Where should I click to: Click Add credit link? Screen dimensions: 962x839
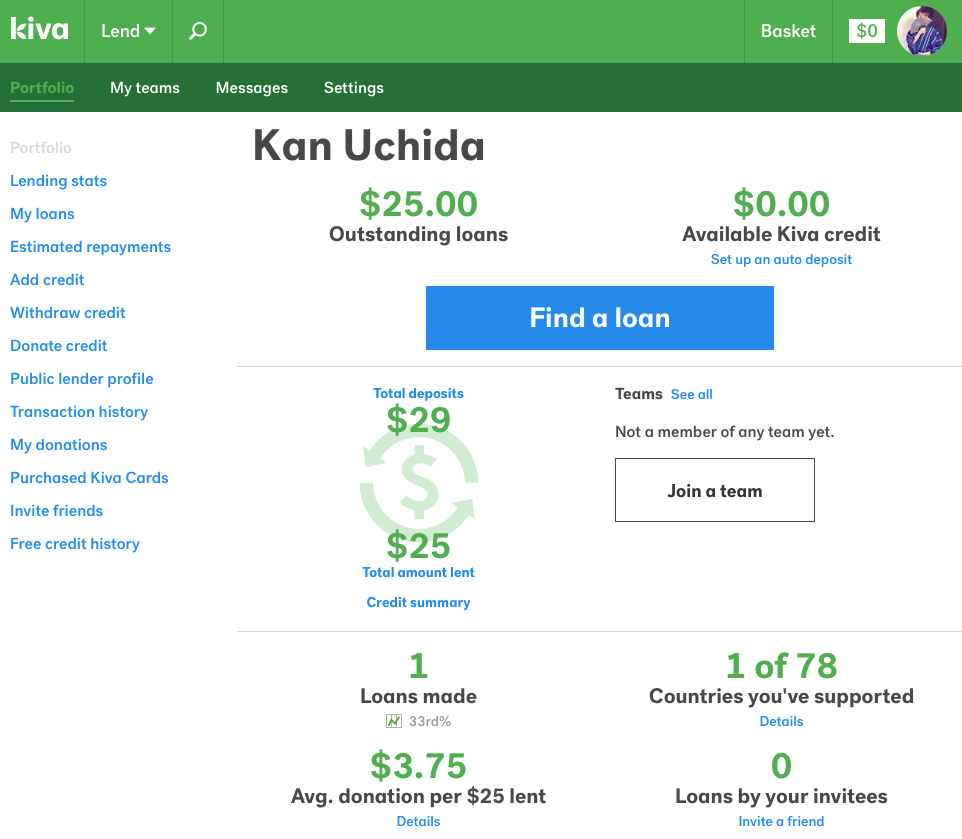tap(47, 280)
